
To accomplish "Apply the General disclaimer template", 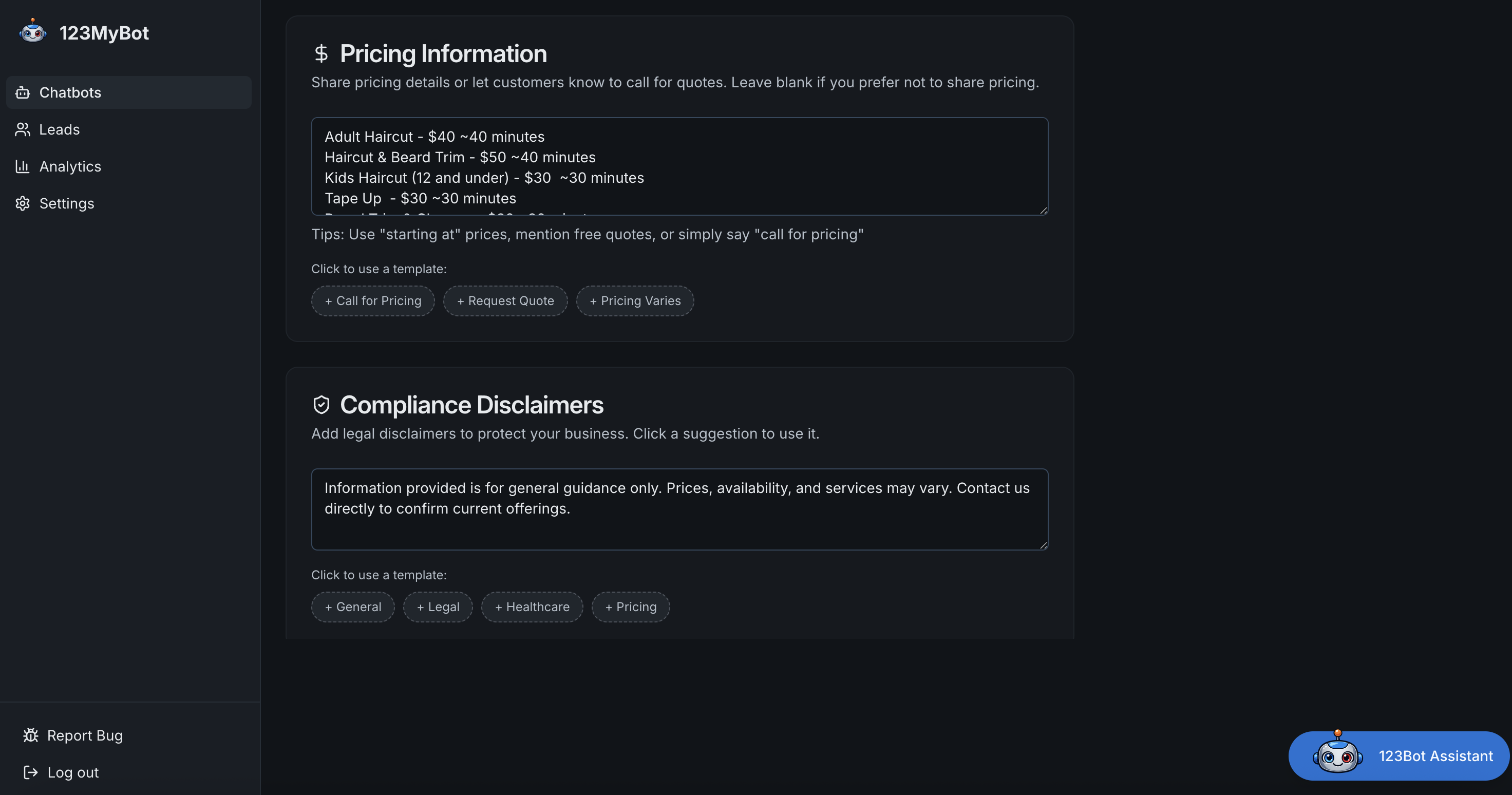I will (x=353, y=607).
